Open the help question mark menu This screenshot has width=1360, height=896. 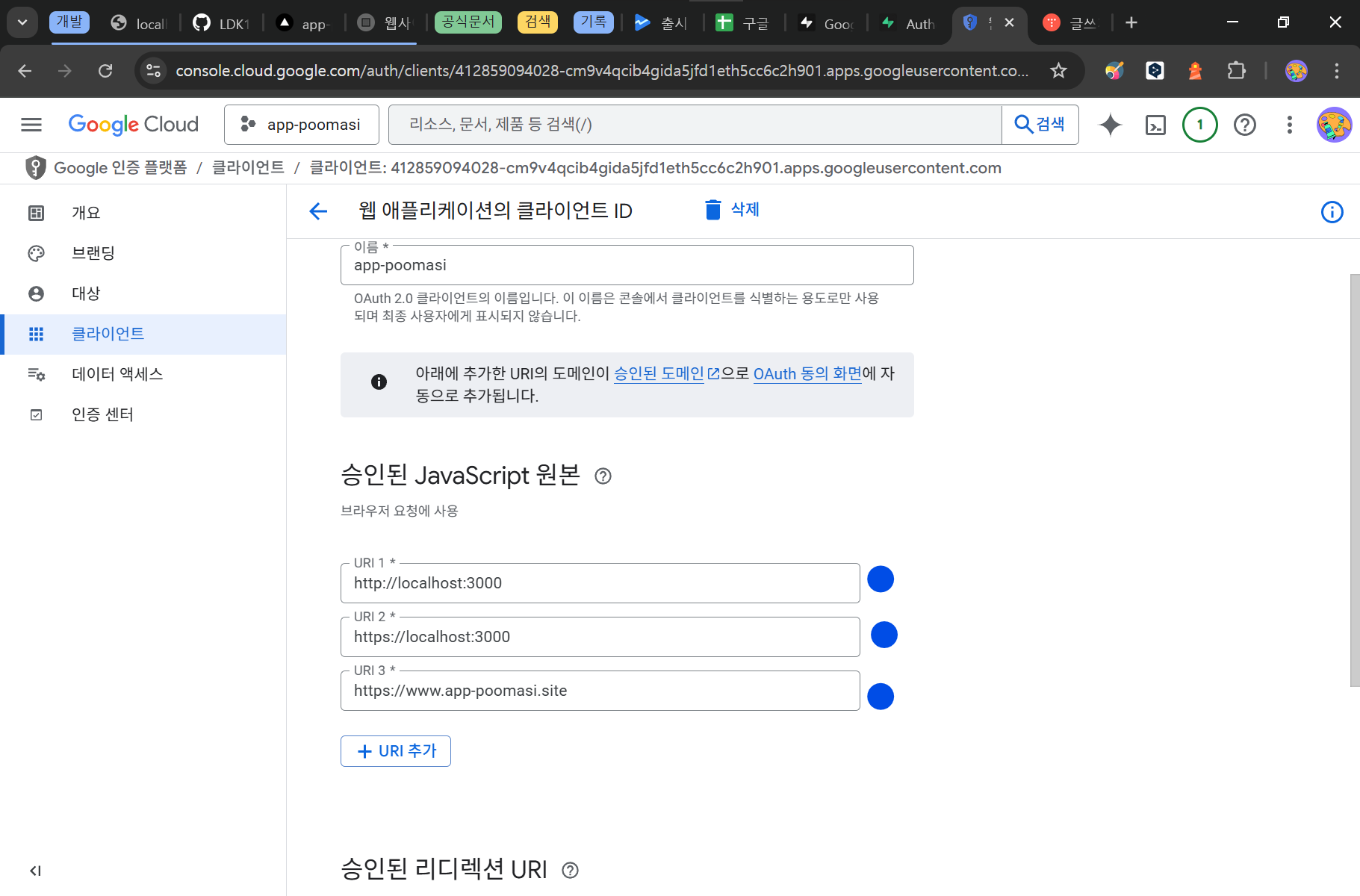point(1245,125)
